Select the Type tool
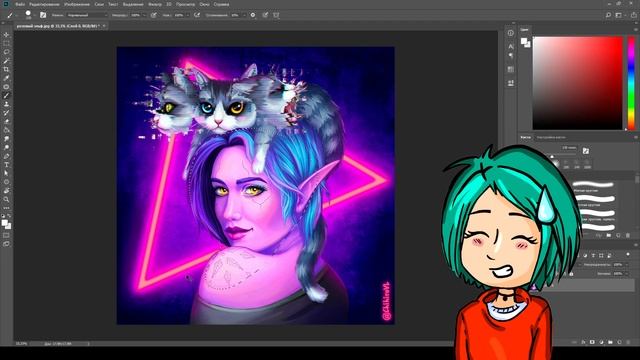Viewport: 640px width, 360px height. click(x=6, y=165)
